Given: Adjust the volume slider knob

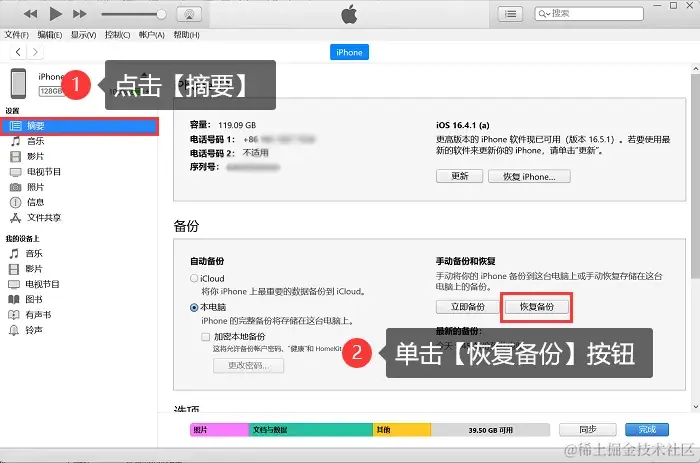Looking at the screenshot, I should pyautogui.click(x=161, y=14).
